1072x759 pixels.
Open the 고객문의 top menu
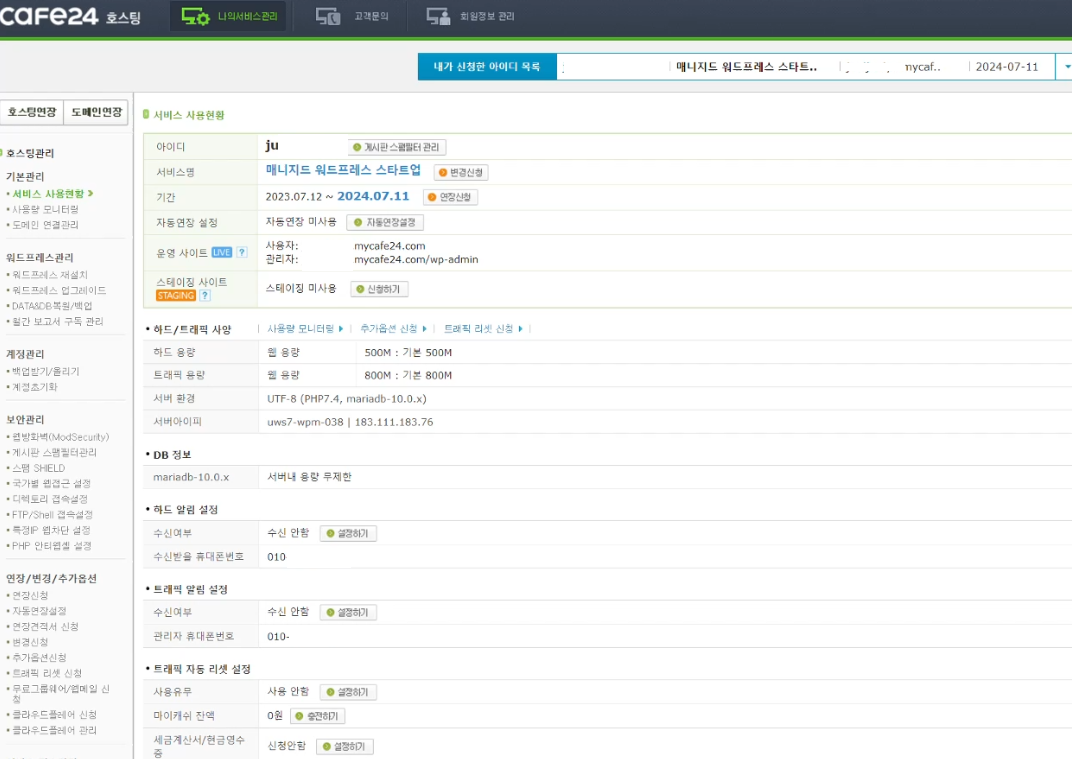click(x=352, y=16)
